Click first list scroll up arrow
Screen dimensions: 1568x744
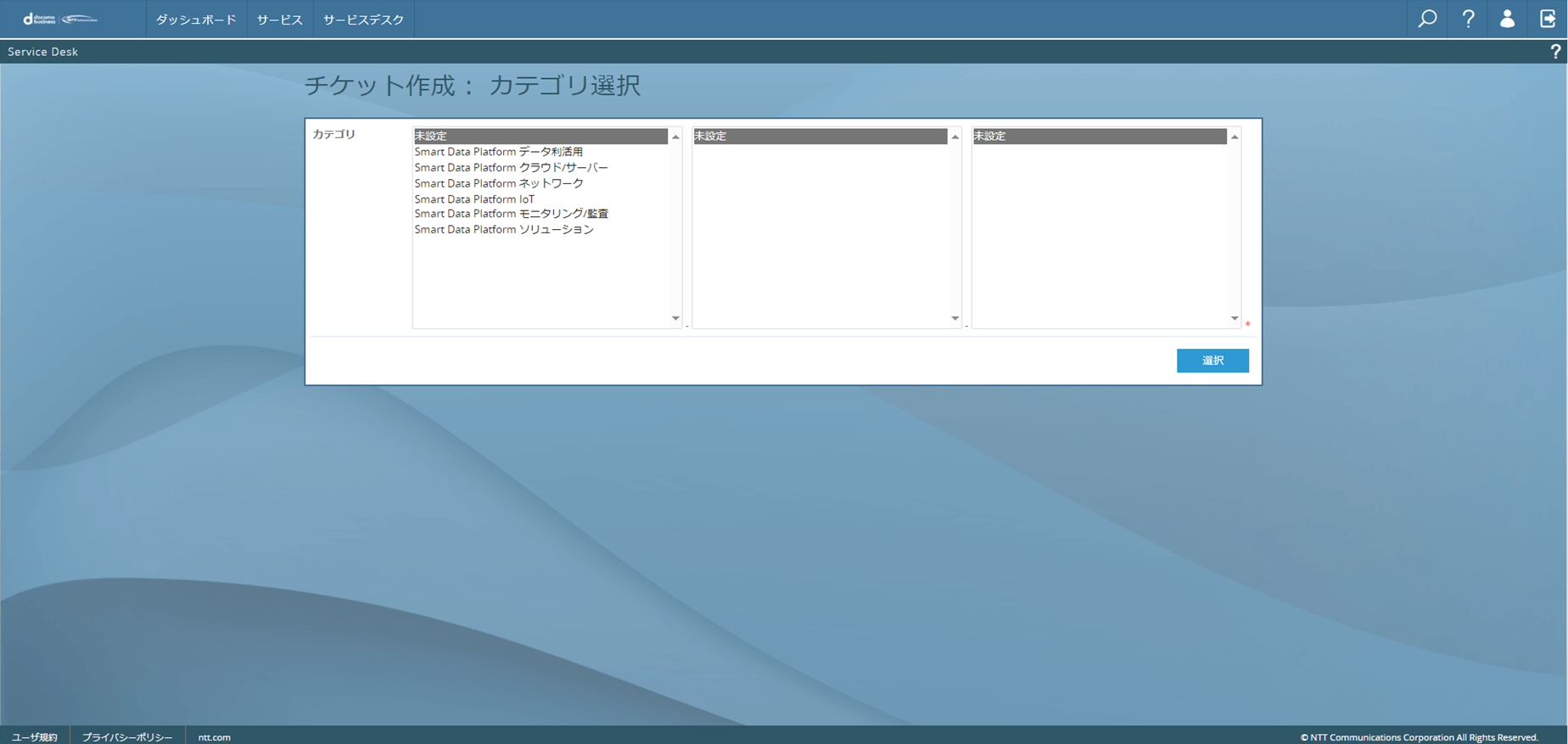pos(675,137)
